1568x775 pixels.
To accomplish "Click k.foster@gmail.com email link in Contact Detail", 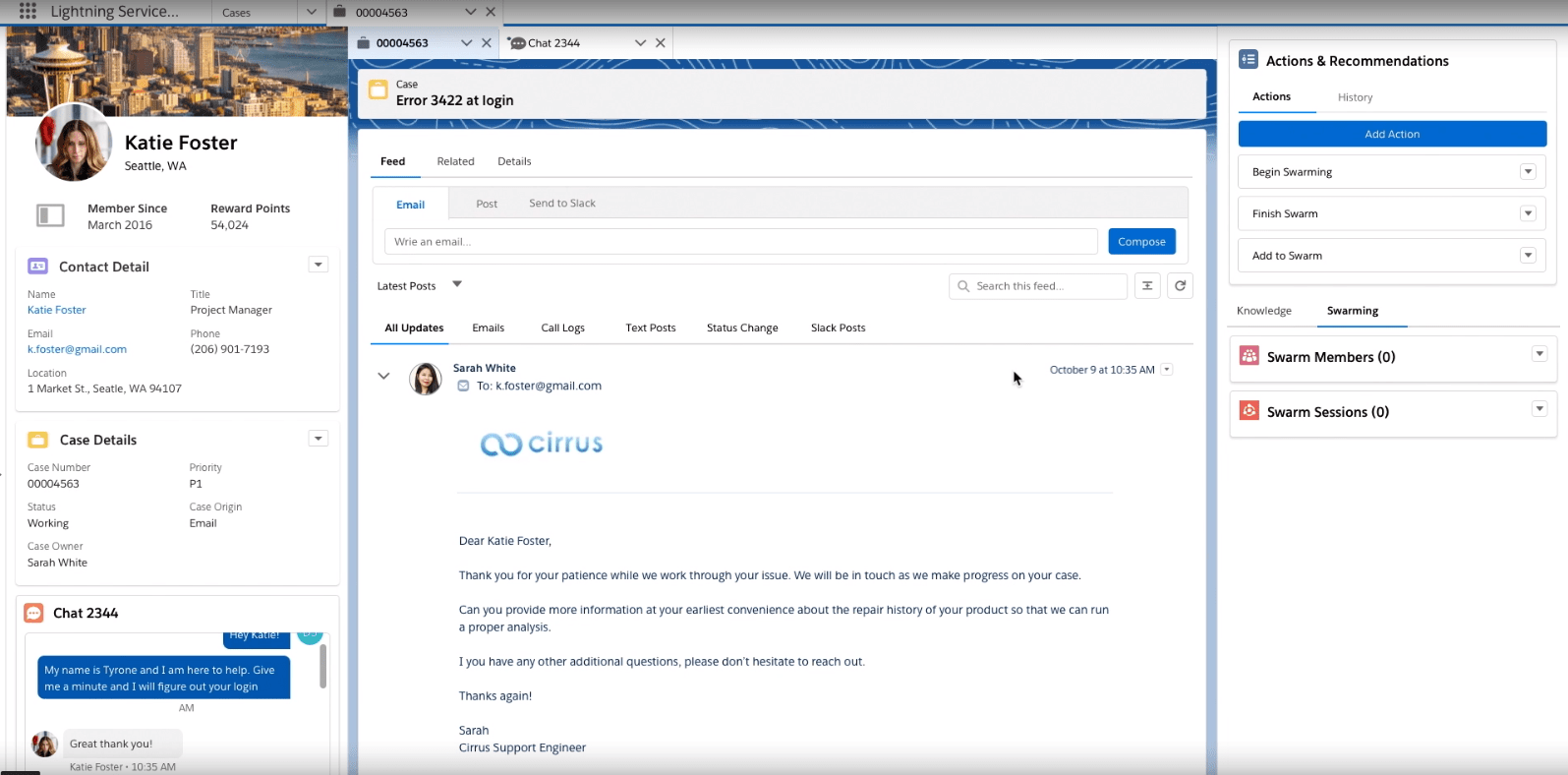I will coord(77,349).
